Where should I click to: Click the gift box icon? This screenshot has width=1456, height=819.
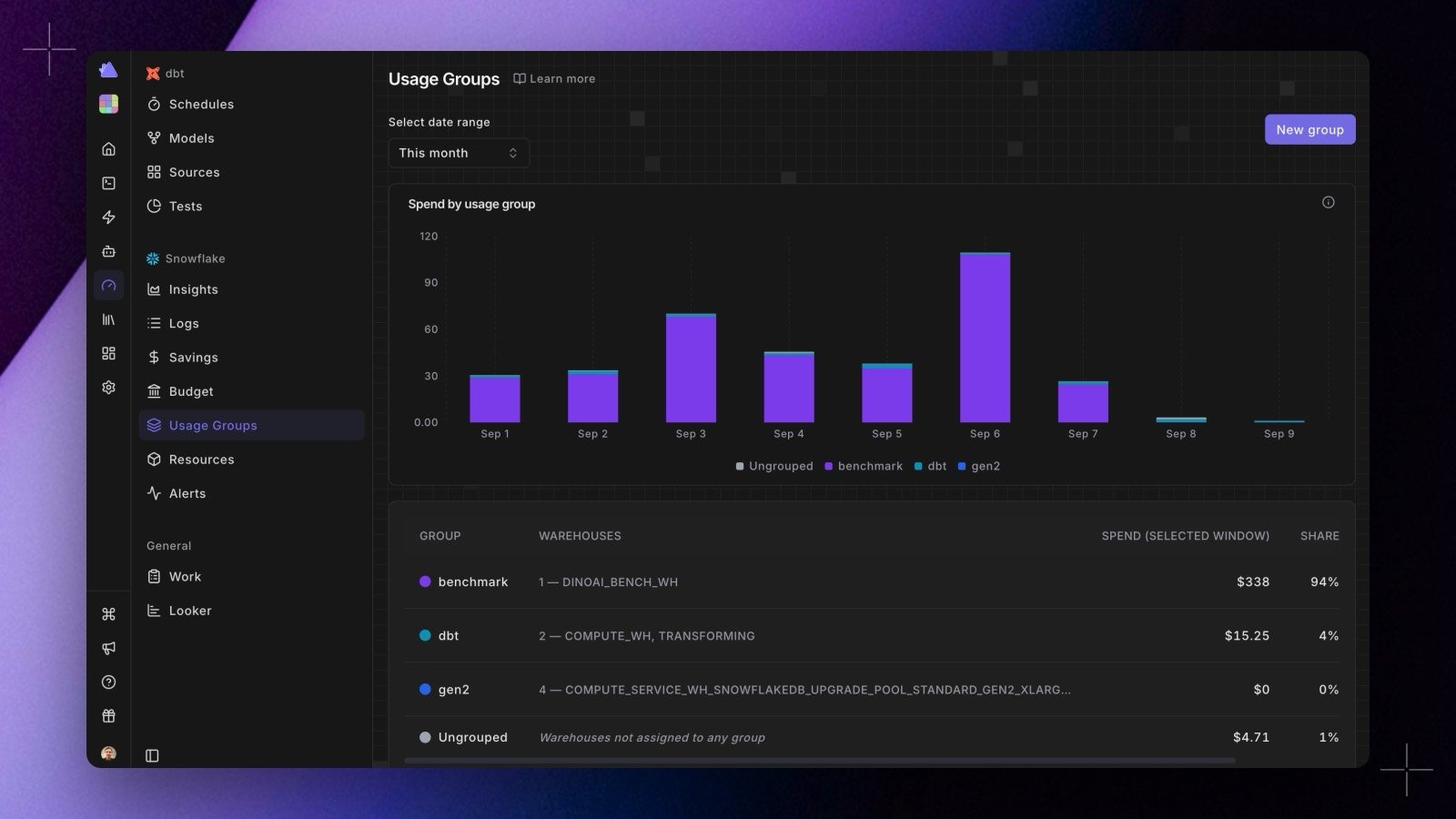(108, 716)
